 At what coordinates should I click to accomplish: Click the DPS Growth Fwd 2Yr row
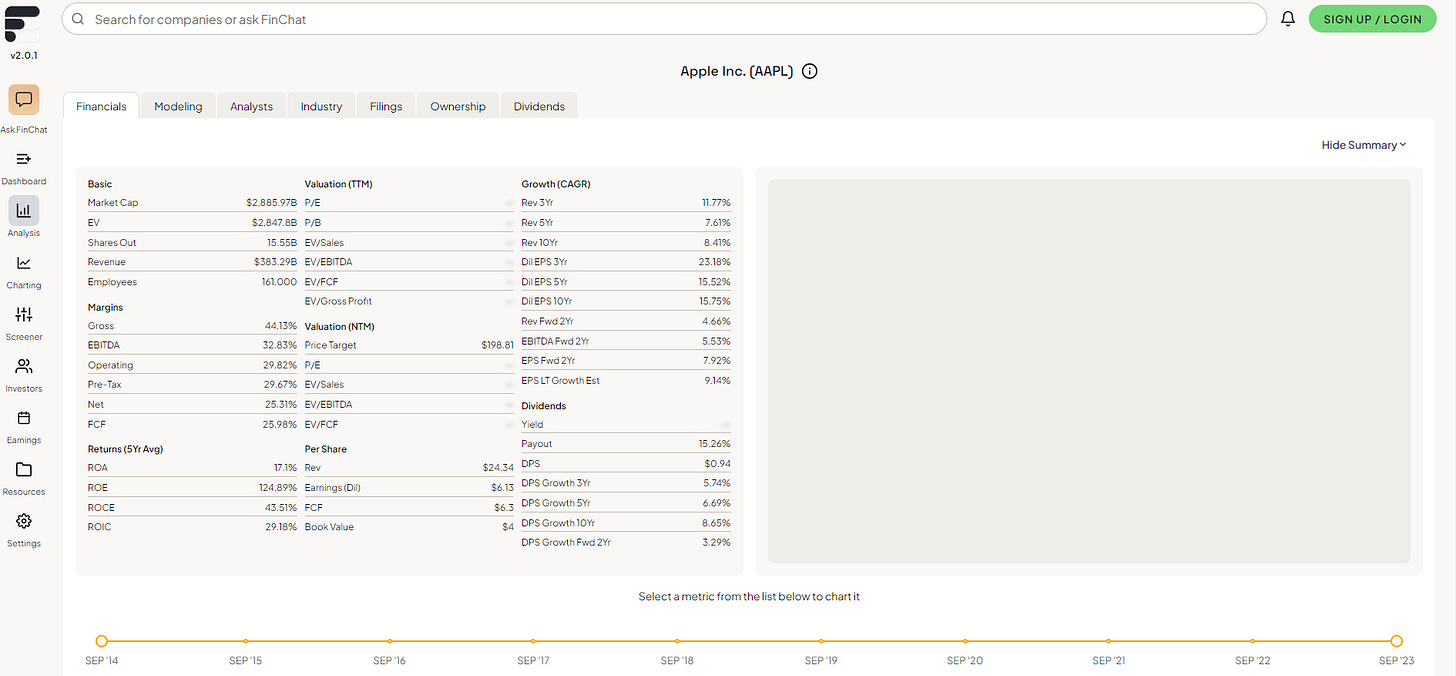click(x=626, y=543)
